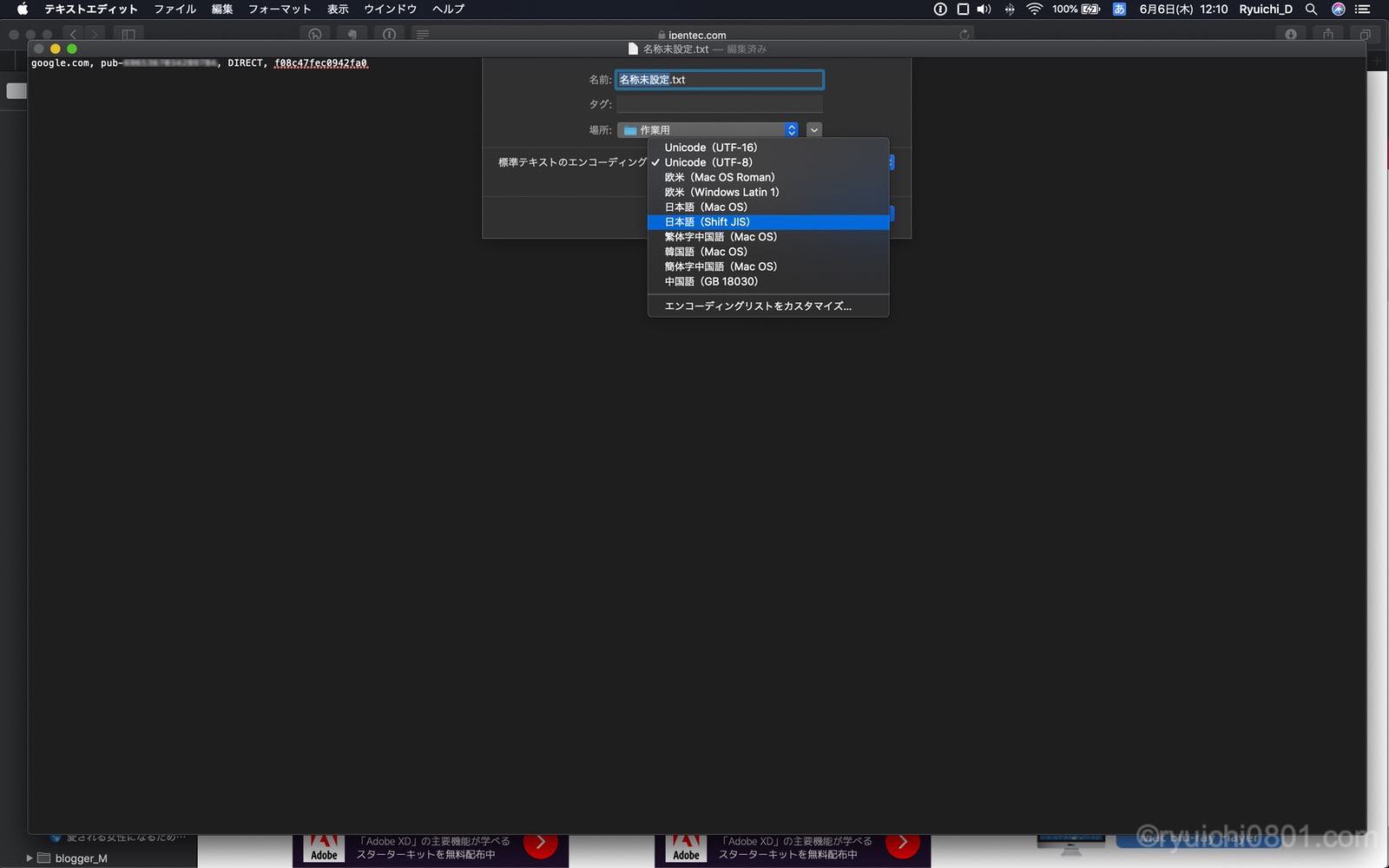Open the right Adobe XD ad arrow
The height and width of the screenshot is (868, 1389).
pyautogui.click(x=902, y=843)
